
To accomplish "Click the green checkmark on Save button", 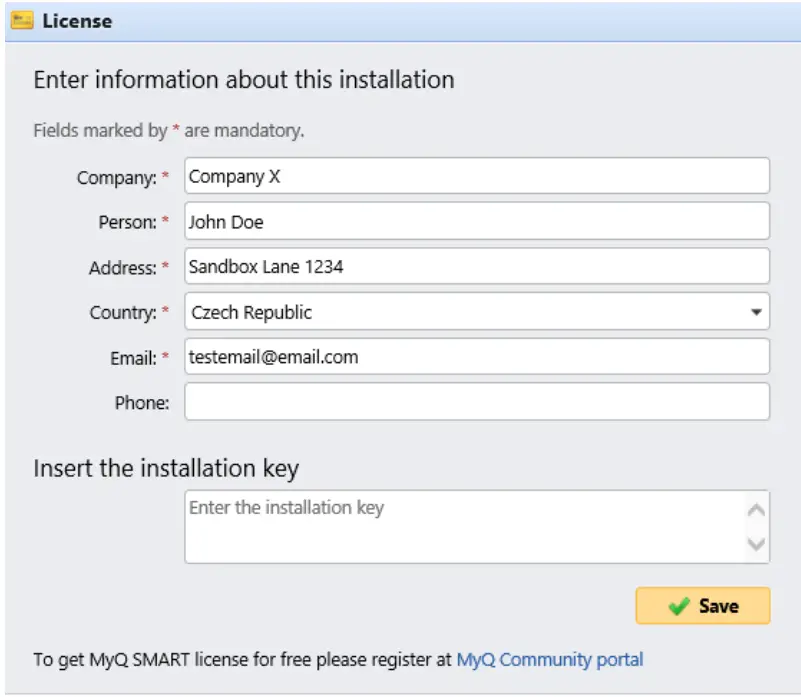I will click(x=680, y=606).
